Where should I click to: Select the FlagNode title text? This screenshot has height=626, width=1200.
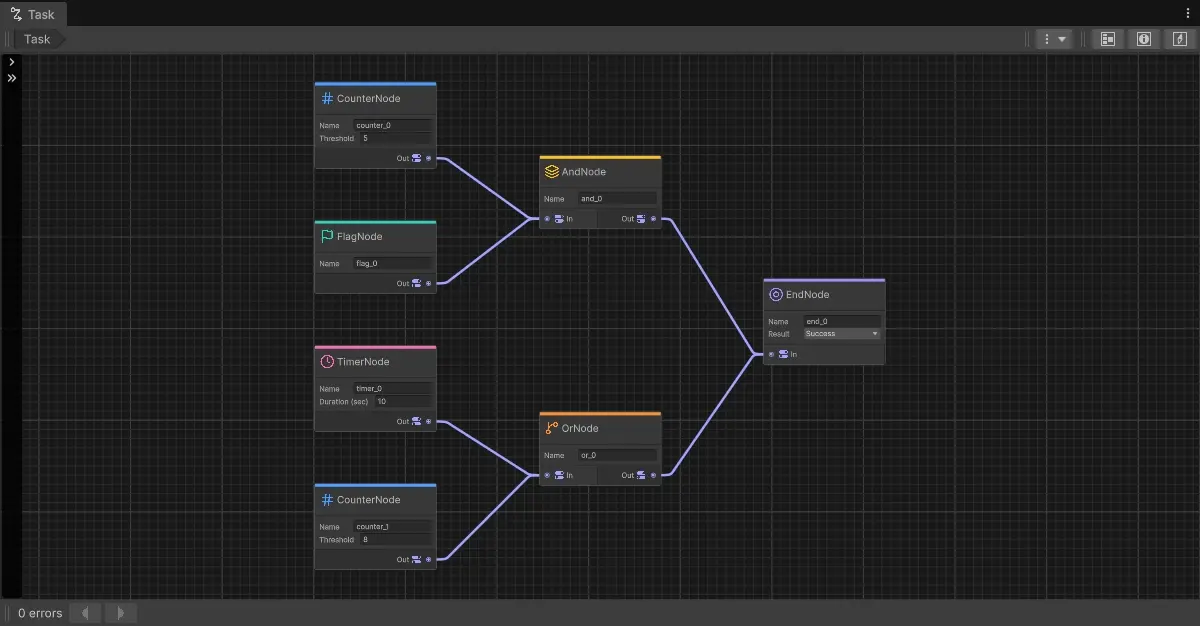(x=360, y=237)
